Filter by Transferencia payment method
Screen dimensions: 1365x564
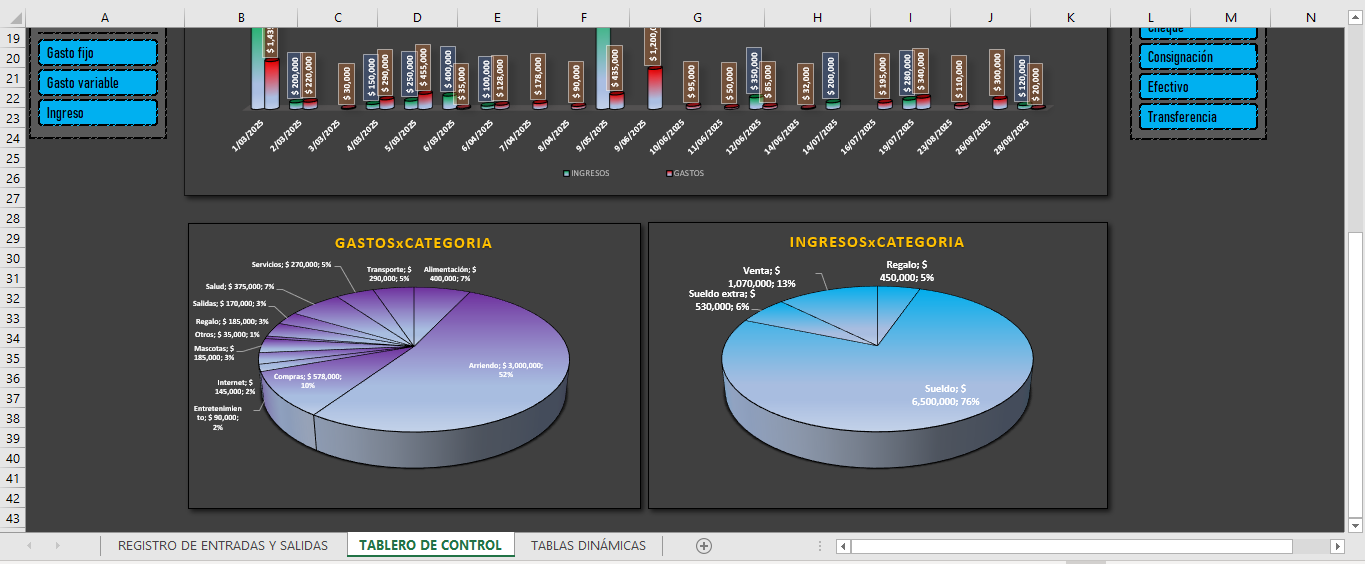[x=1197, y=117]
